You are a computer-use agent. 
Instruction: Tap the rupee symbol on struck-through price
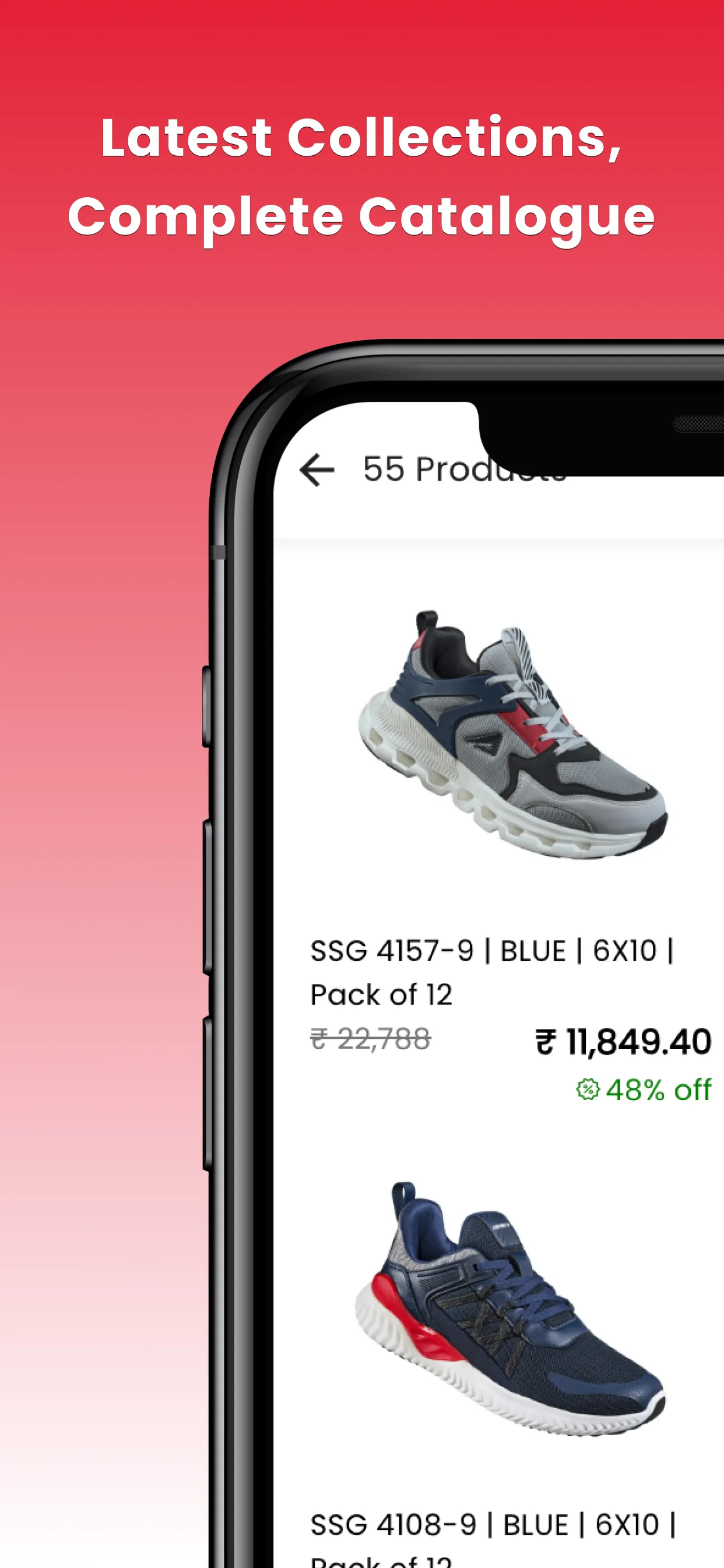pyautogui.click(x=320, y=1038)
